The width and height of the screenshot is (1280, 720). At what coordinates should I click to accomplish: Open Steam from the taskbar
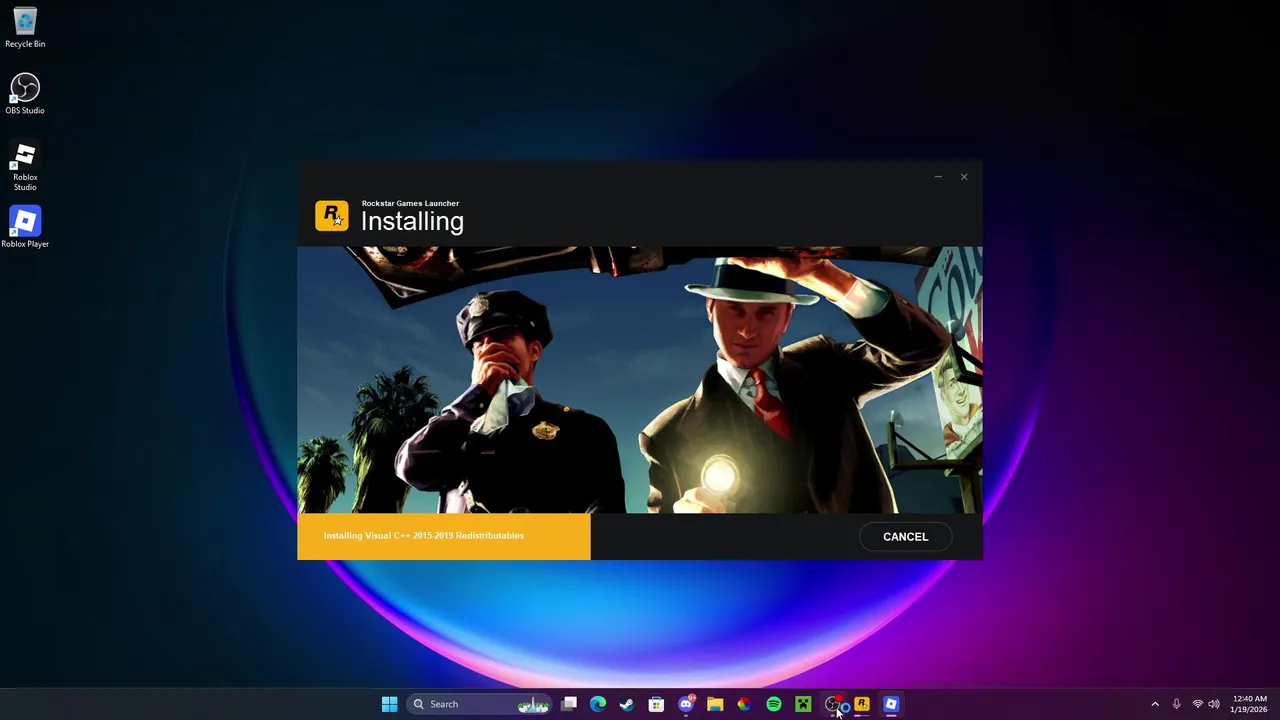(627, 704)
